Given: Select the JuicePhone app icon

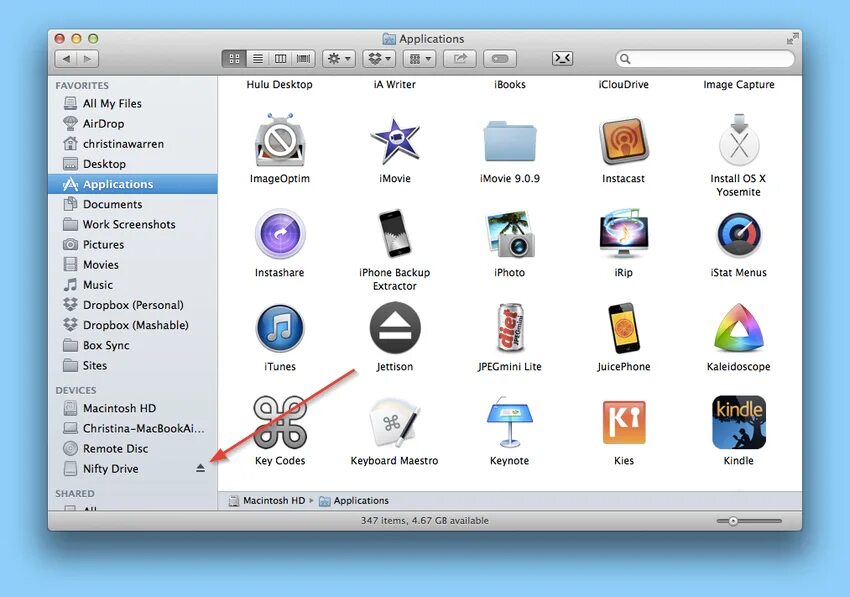Looking at the screenshot, I should pos(623,328).
